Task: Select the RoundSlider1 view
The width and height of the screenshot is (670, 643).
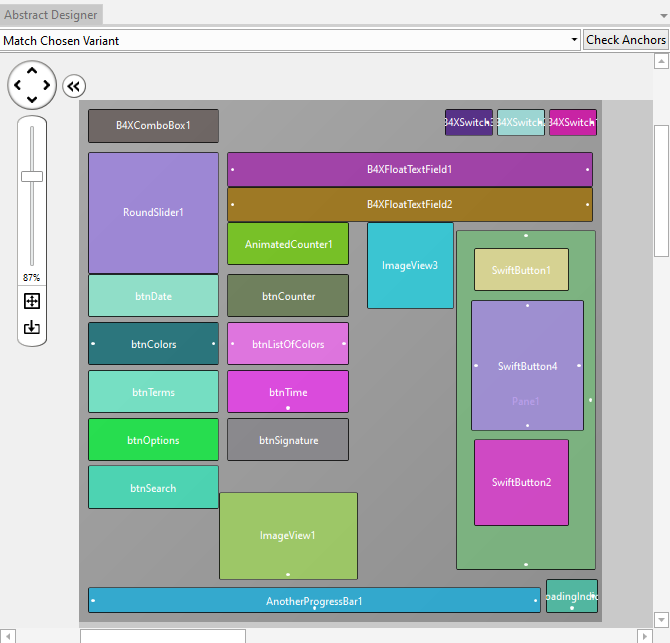Action: pyautogui.click(x=153, y=213)
